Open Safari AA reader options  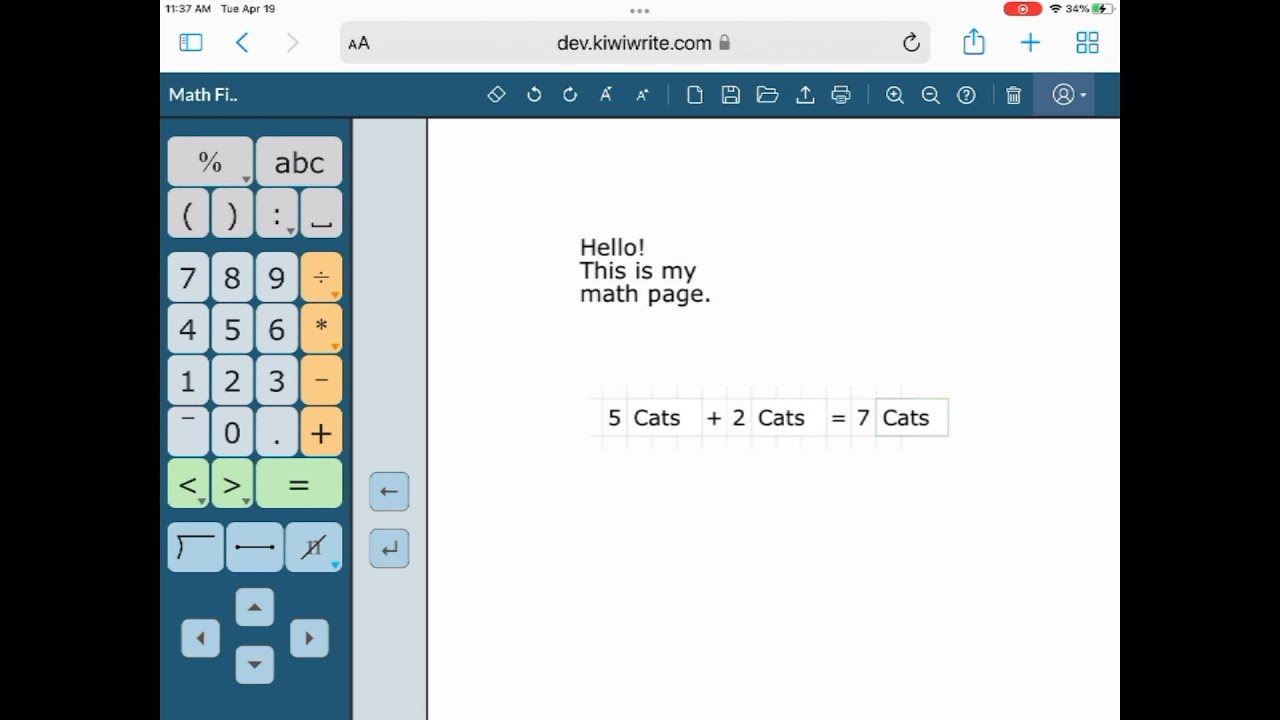359,43
